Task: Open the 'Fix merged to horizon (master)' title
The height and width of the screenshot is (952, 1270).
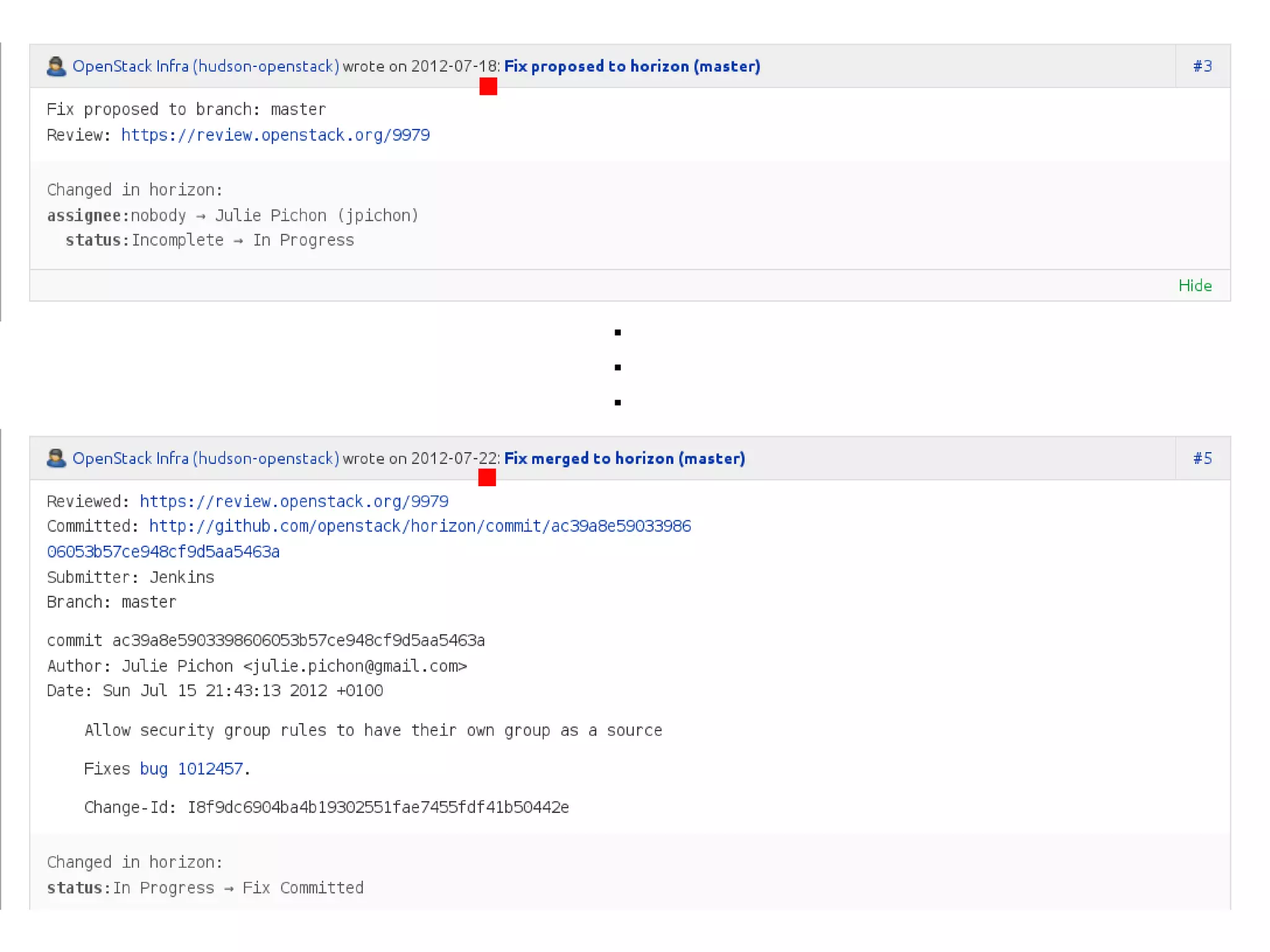Action: coord(624,458)
